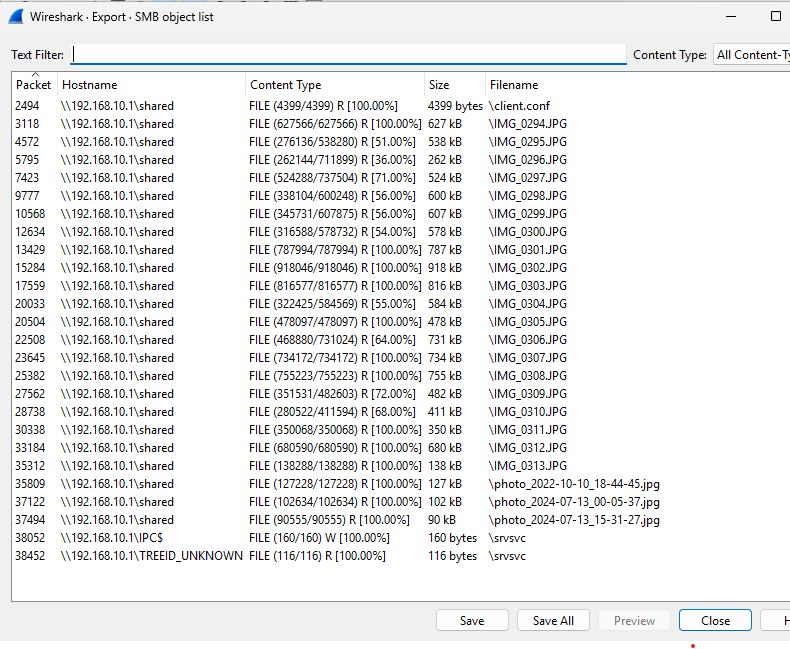Select the \IMG_0306.JPG filename
The image size is (790, 649).
(528, 340)
